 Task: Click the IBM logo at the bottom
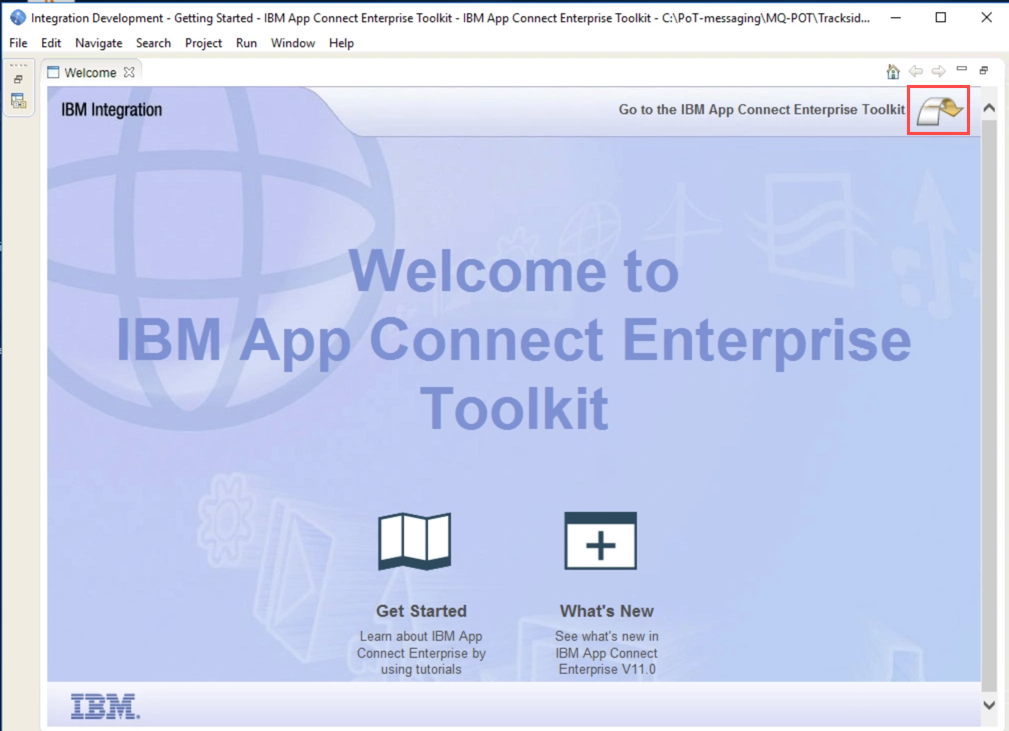(x=105, y=706)
